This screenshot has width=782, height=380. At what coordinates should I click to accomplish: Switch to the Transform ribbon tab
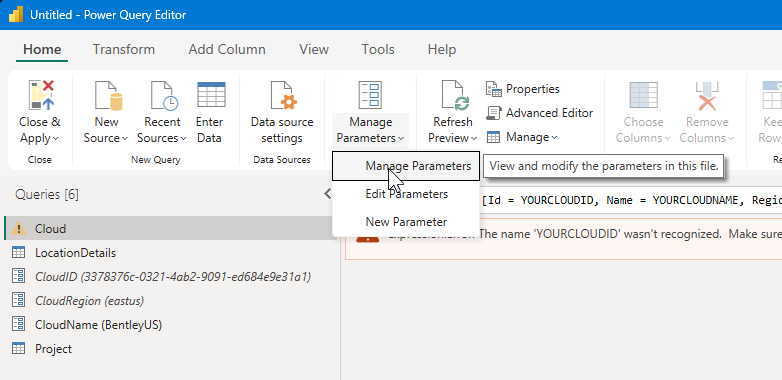(124, 49)
